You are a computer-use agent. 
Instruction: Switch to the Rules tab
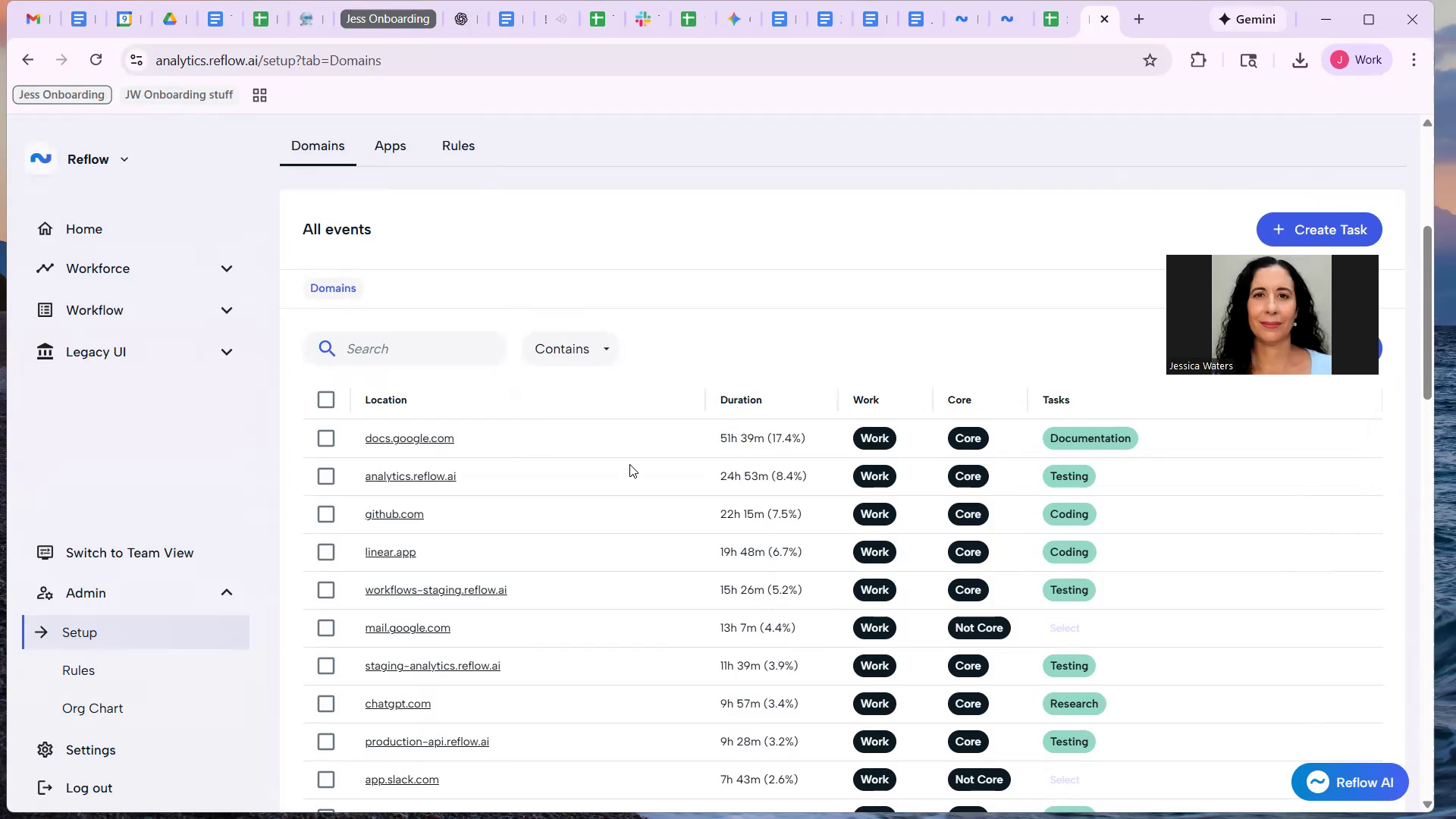pyautogui.click(x=458, y=146)
